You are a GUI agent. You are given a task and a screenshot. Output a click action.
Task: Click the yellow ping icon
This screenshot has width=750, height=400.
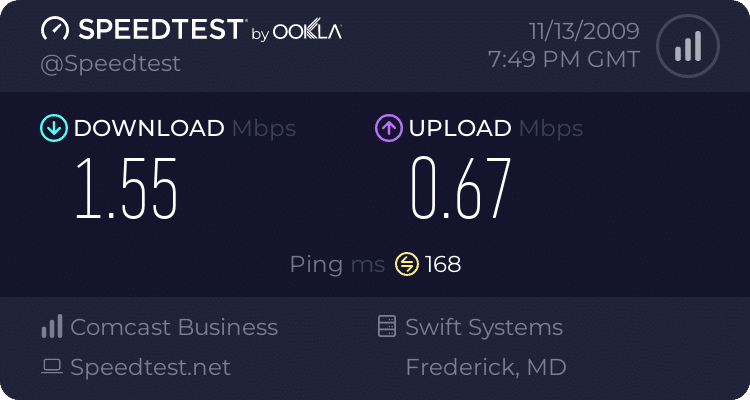pos(406,265)
